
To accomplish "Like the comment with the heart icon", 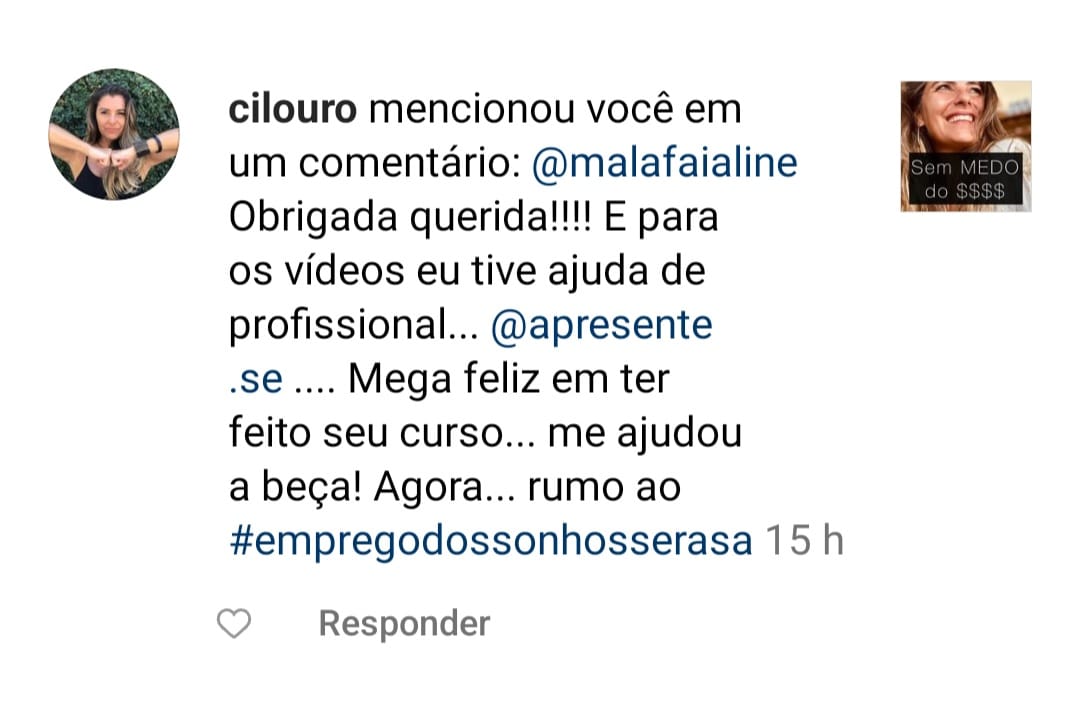I will coord(234,623).
